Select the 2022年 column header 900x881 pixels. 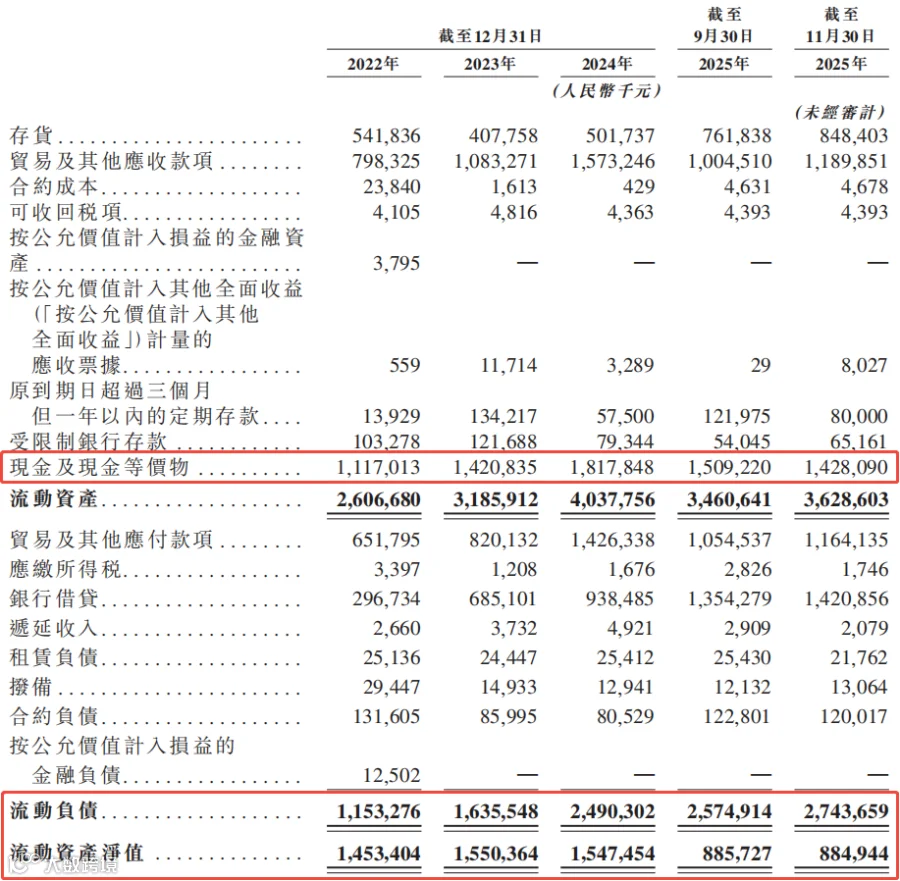373,64
